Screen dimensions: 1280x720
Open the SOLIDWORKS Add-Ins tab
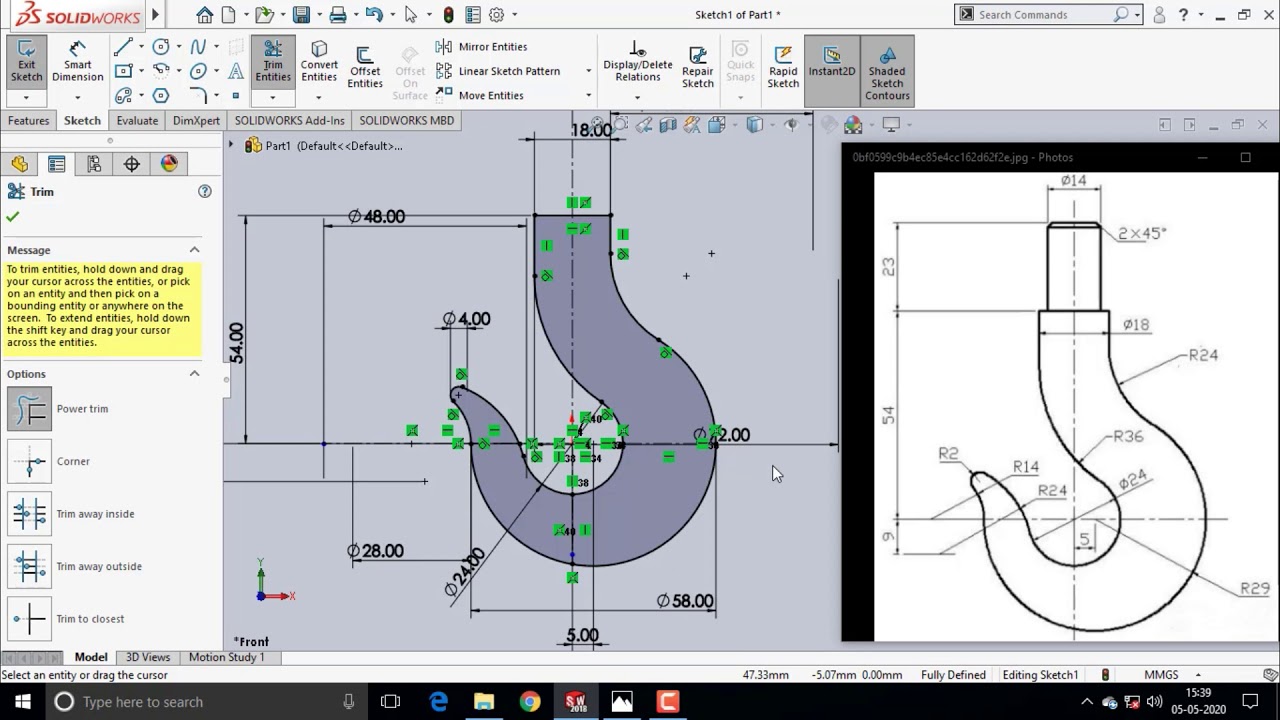(x=289, y=120)
